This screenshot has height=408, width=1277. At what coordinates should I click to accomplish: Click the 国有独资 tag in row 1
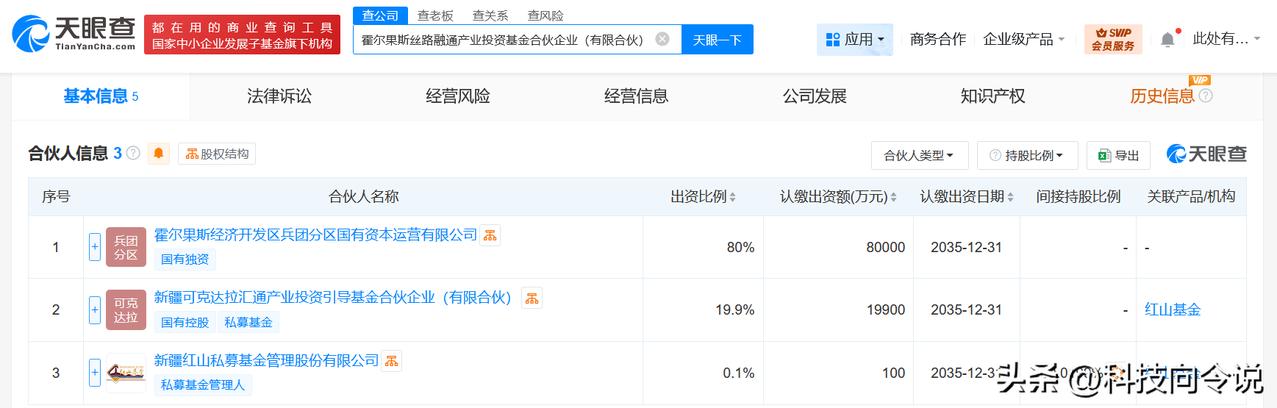coord(185,260)
